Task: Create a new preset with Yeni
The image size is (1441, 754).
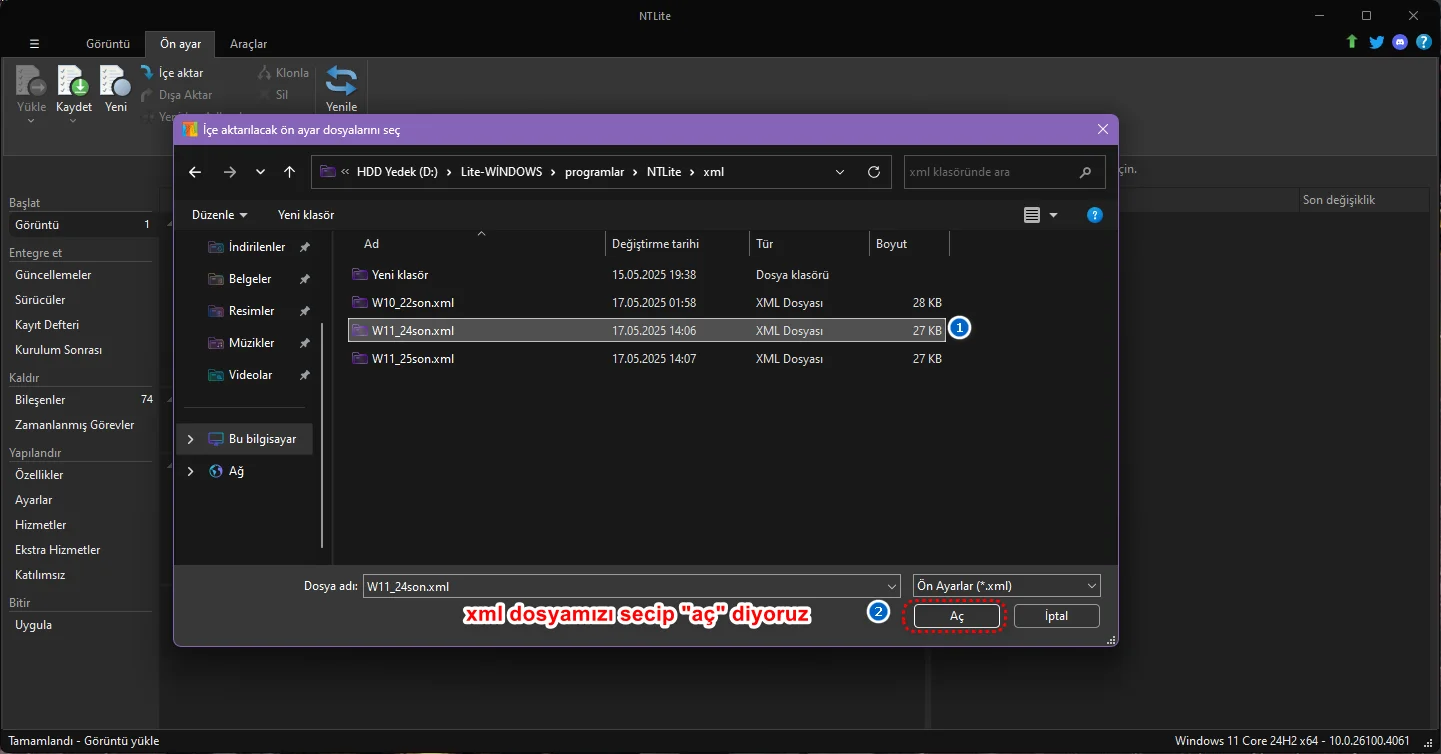Action: click(x=116, y=82)
